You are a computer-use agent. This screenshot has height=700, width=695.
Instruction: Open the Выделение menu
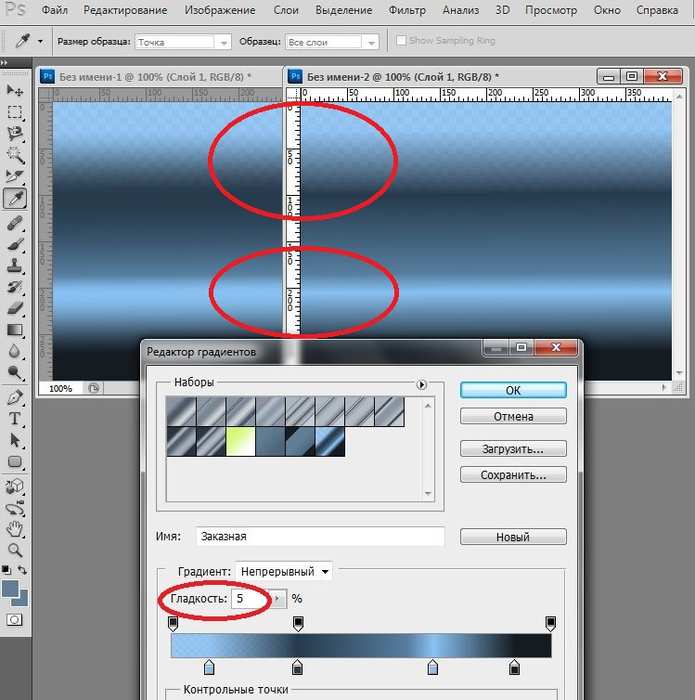(344, 10)
